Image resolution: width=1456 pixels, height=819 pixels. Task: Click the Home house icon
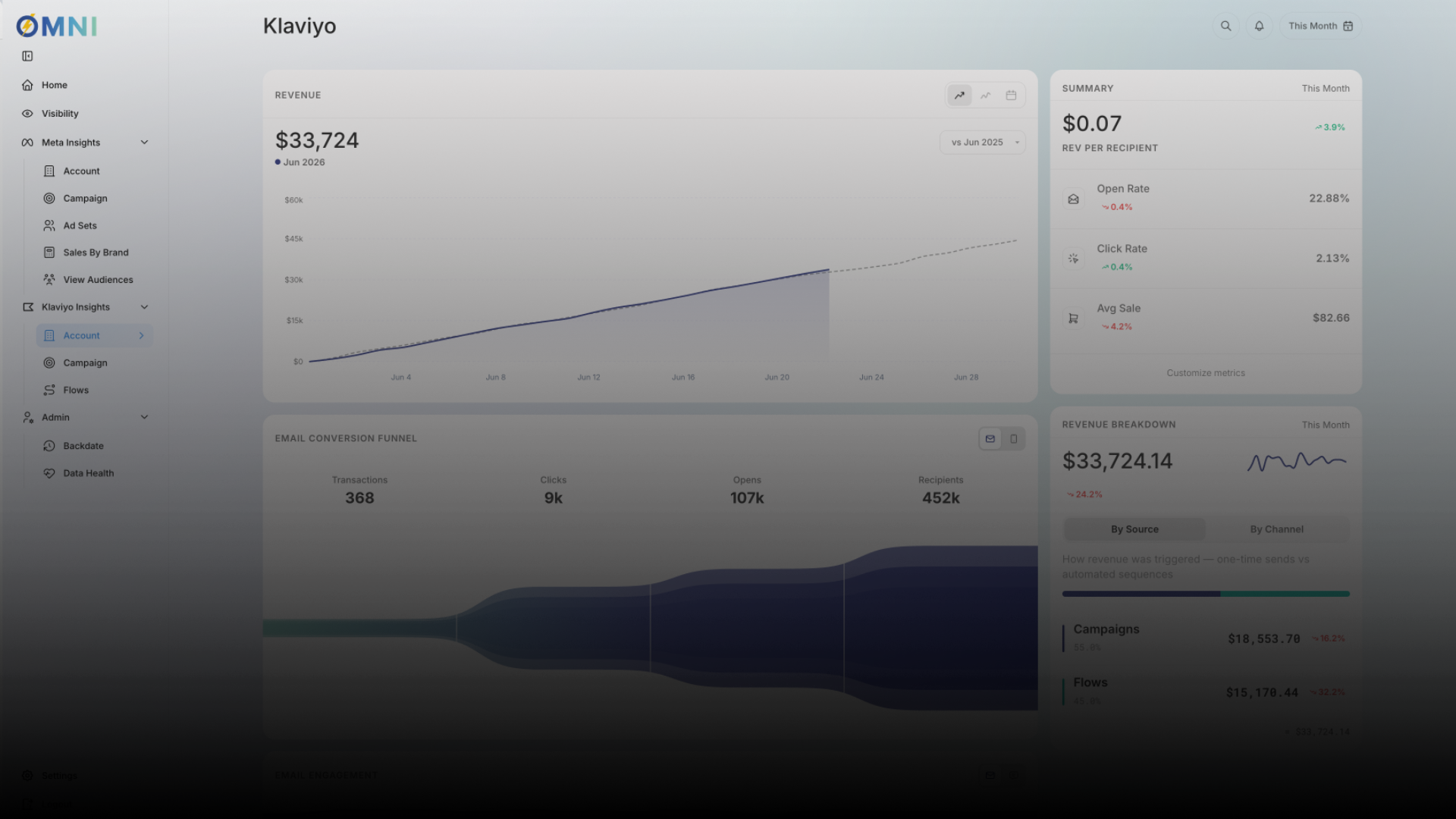pyautogui.click(x=27, y=85)
